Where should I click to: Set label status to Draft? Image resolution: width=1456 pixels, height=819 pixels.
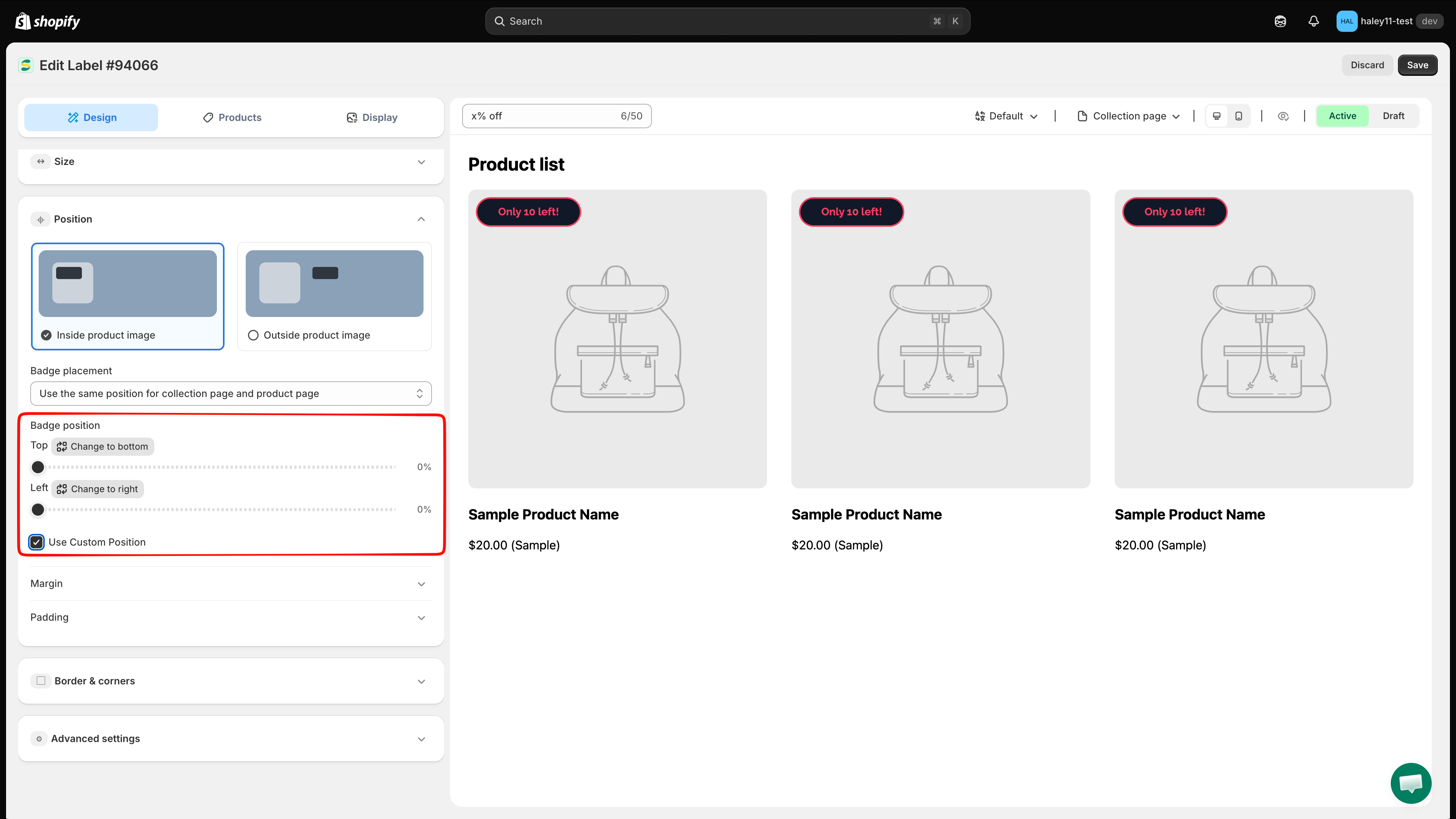(1393, 116)
